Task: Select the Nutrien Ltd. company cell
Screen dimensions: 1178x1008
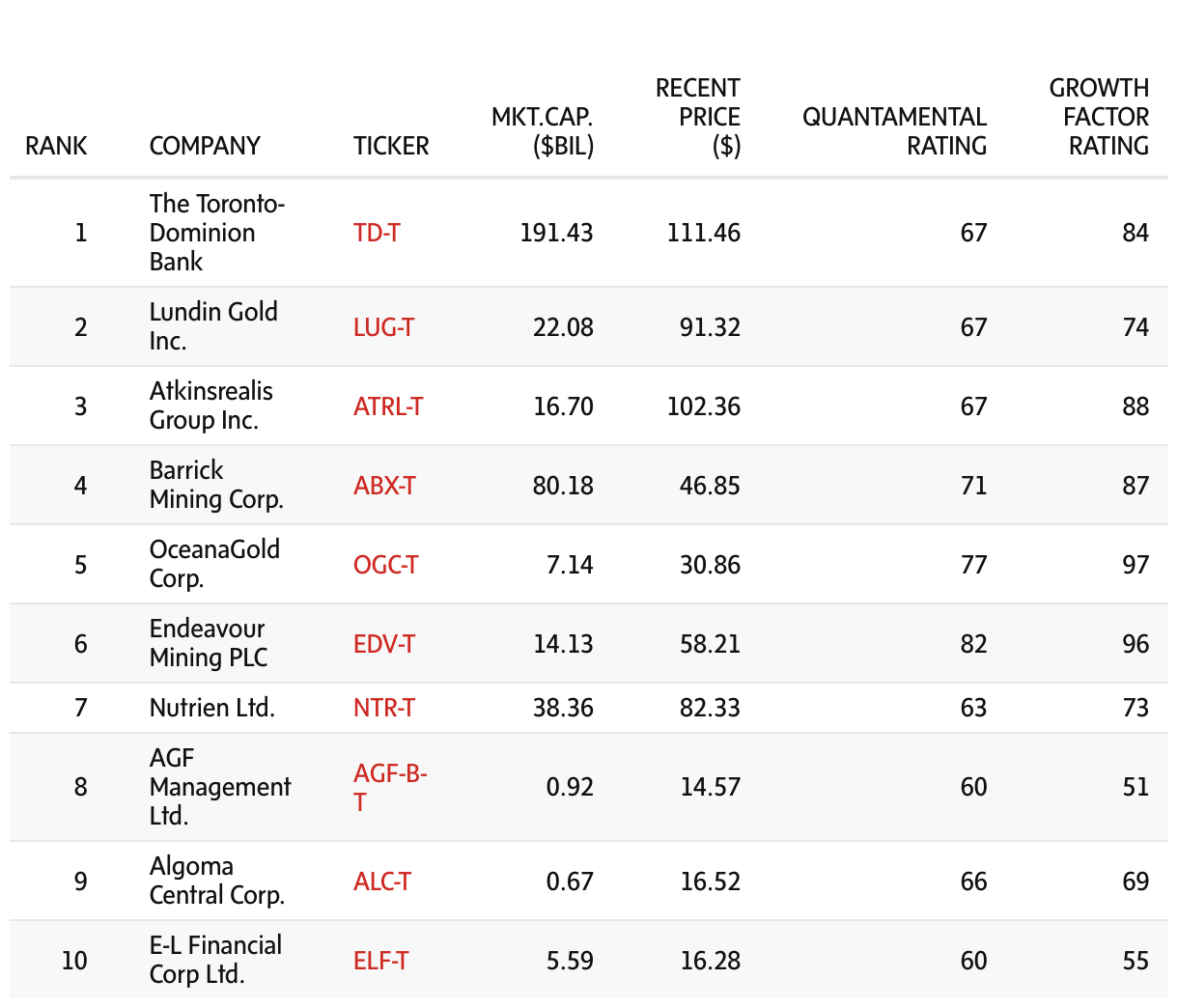Action: pyautogui.click(x=212, y=708)
